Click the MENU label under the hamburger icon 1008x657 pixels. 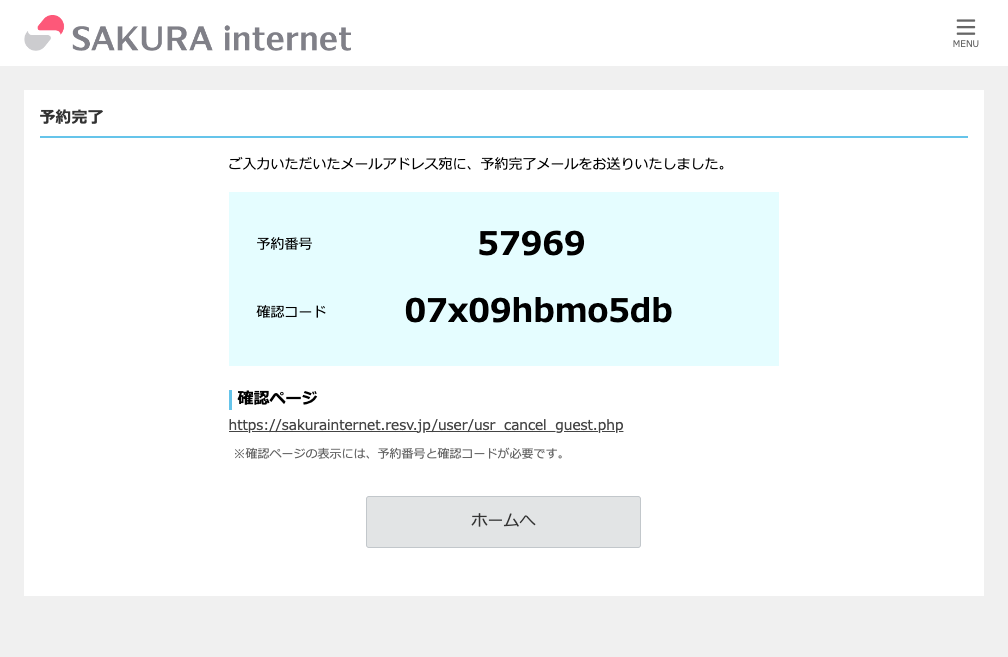click(965, 44)
